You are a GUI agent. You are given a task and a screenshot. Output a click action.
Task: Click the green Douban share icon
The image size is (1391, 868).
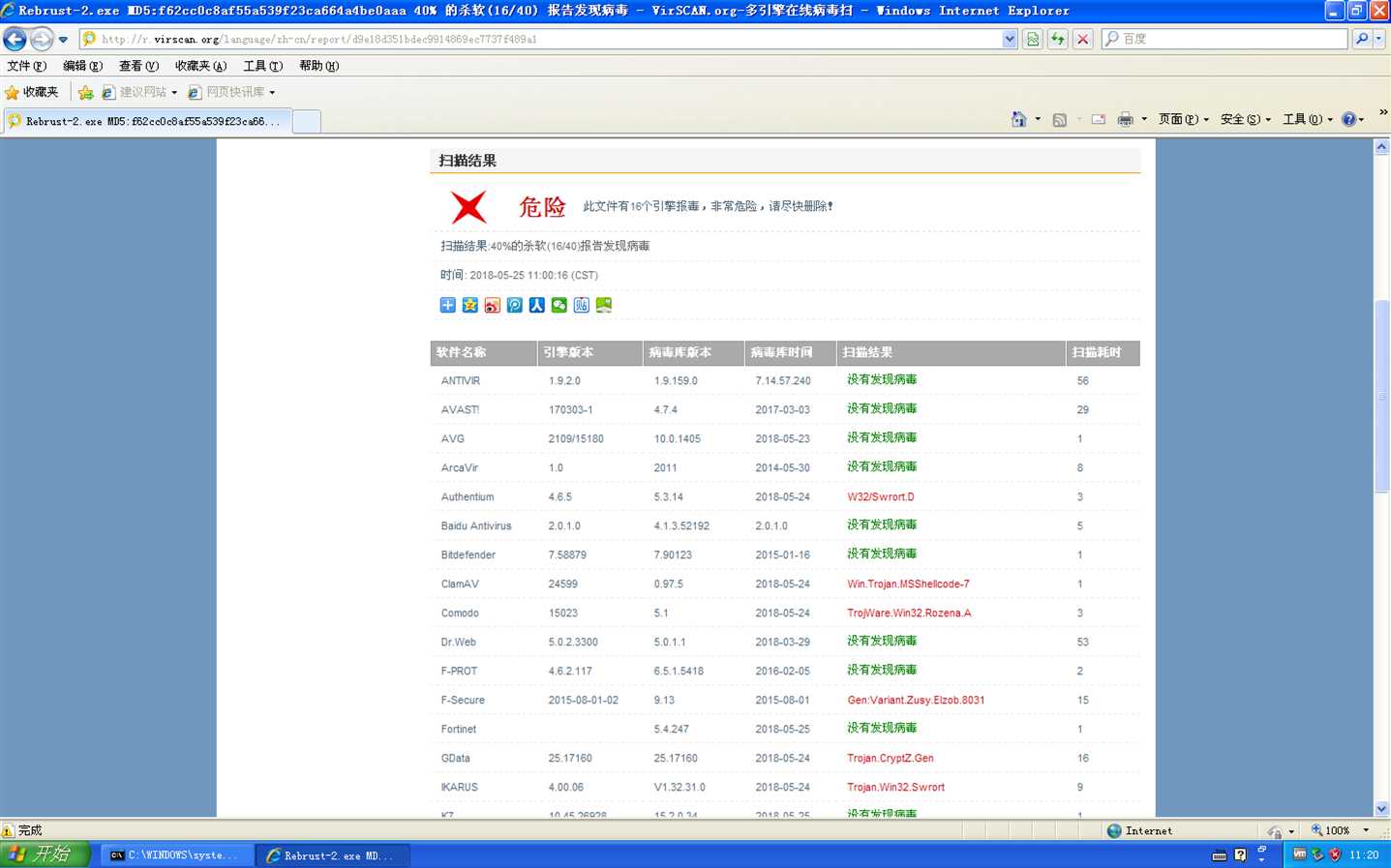click(x=603, y=305)
